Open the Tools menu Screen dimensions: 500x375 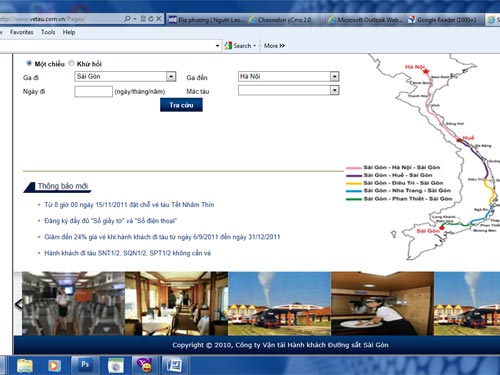(48, 32)
